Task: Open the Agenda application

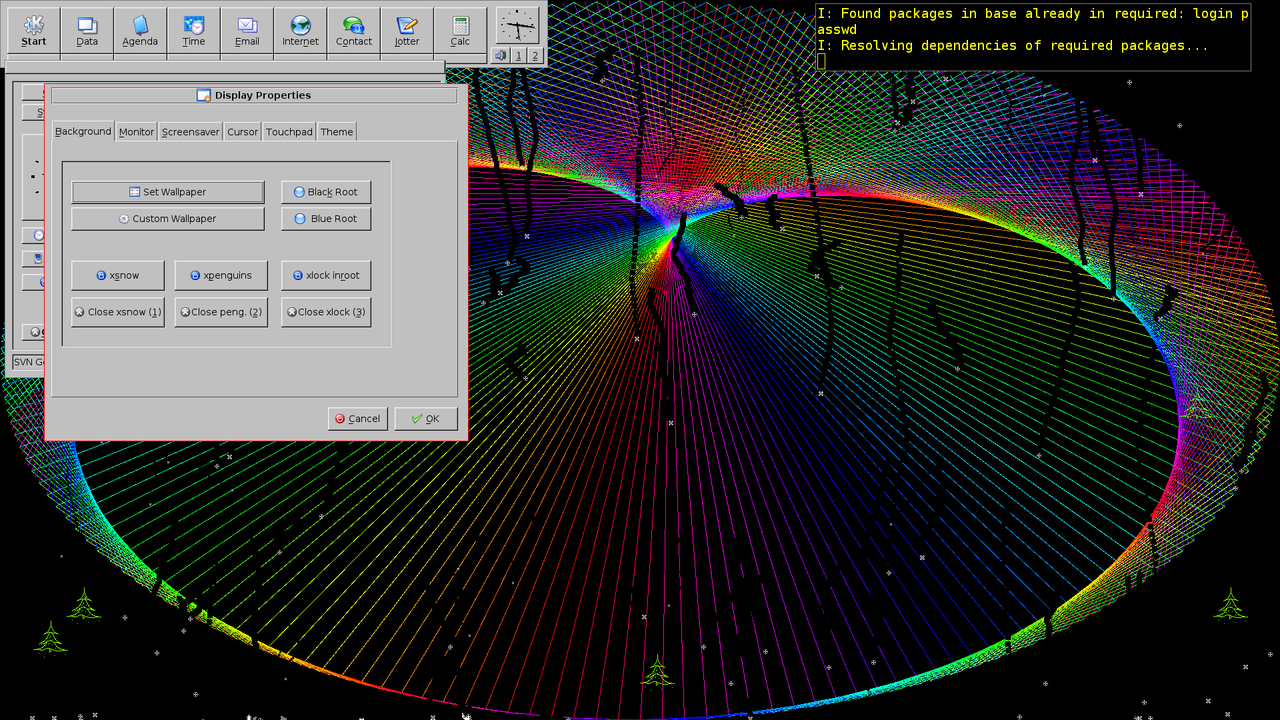Action: pyautogui.click(x=140, y=29)
